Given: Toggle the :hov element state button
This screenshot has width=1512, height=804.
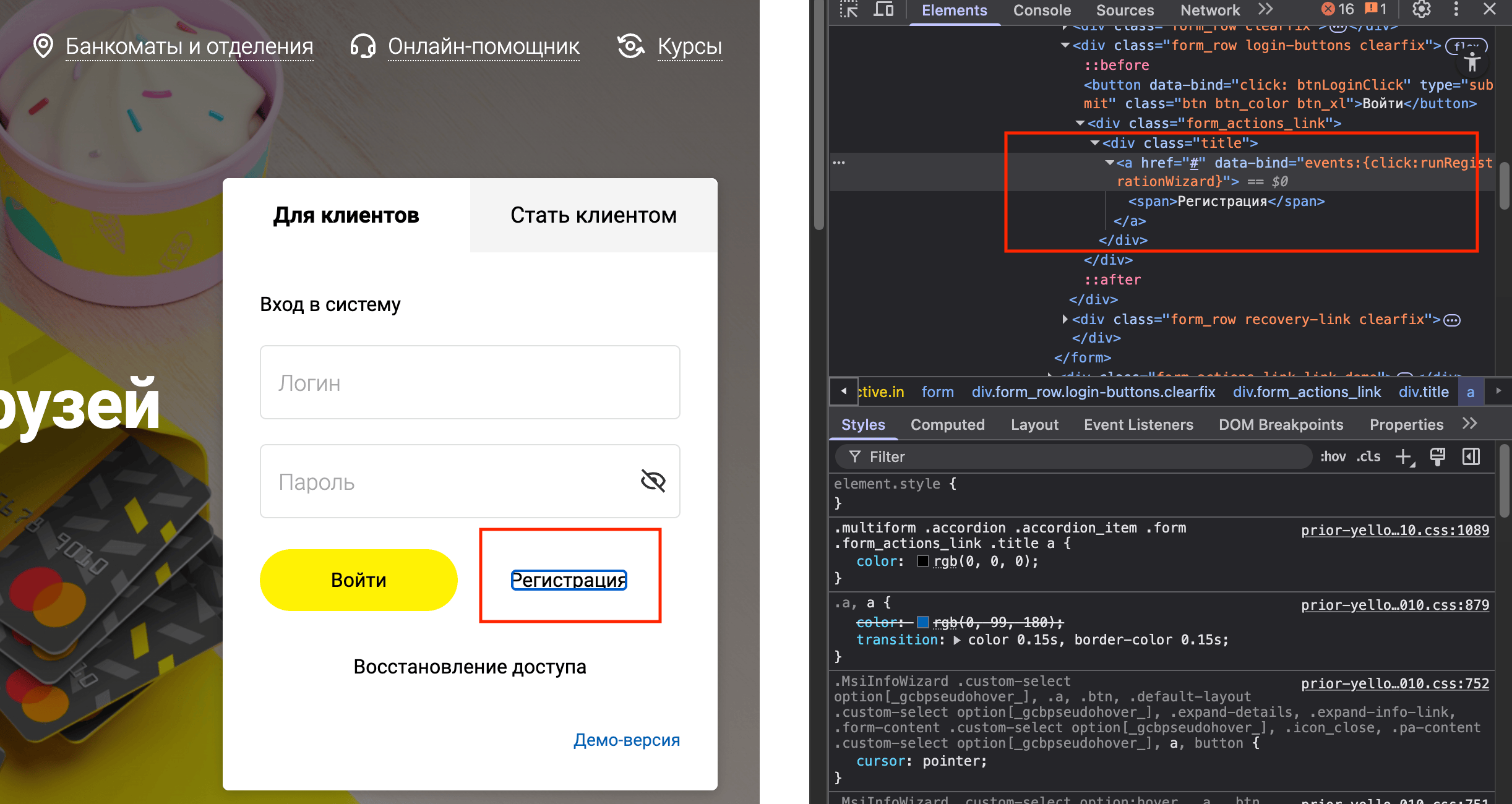Looking at the screenshot, I should [1333, 457].
